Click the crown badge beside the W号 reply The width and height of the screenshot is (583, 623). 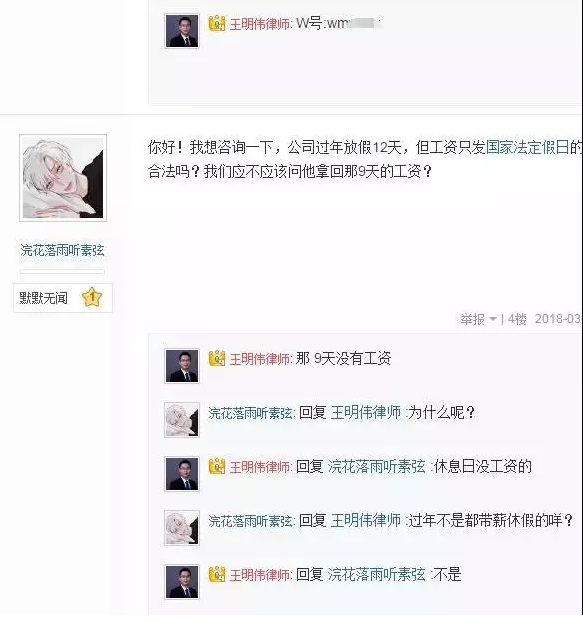coord(217,23)
